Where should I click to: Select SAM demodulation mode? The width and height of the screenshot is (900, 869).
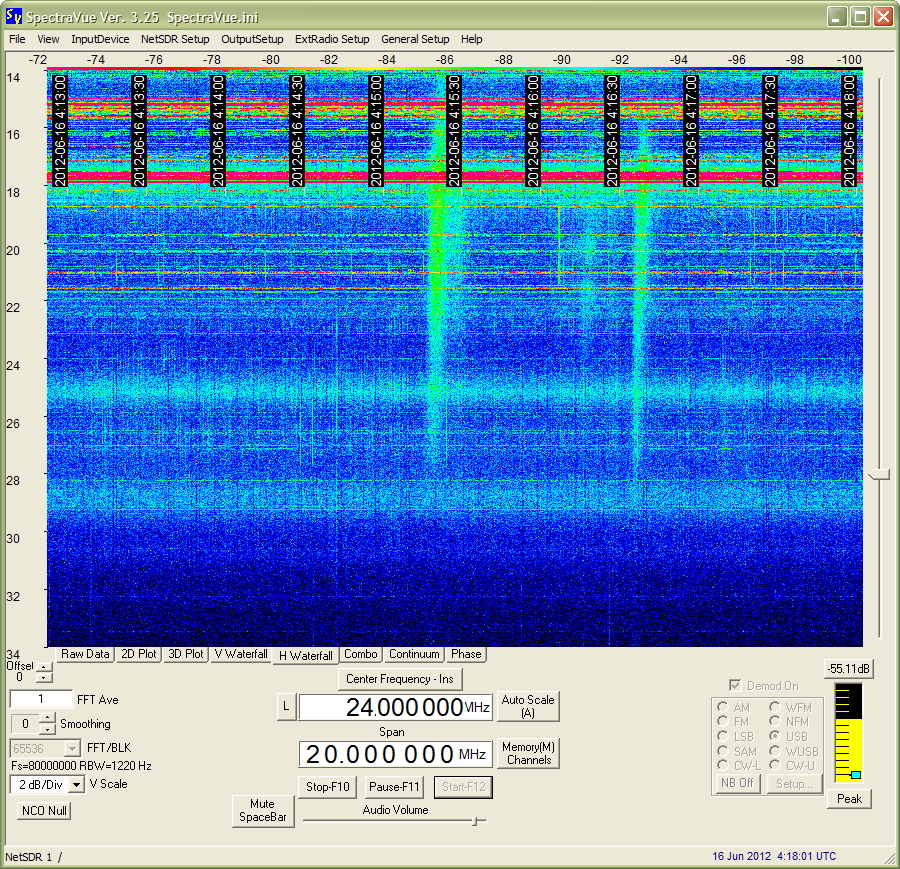tap(723, 751)
